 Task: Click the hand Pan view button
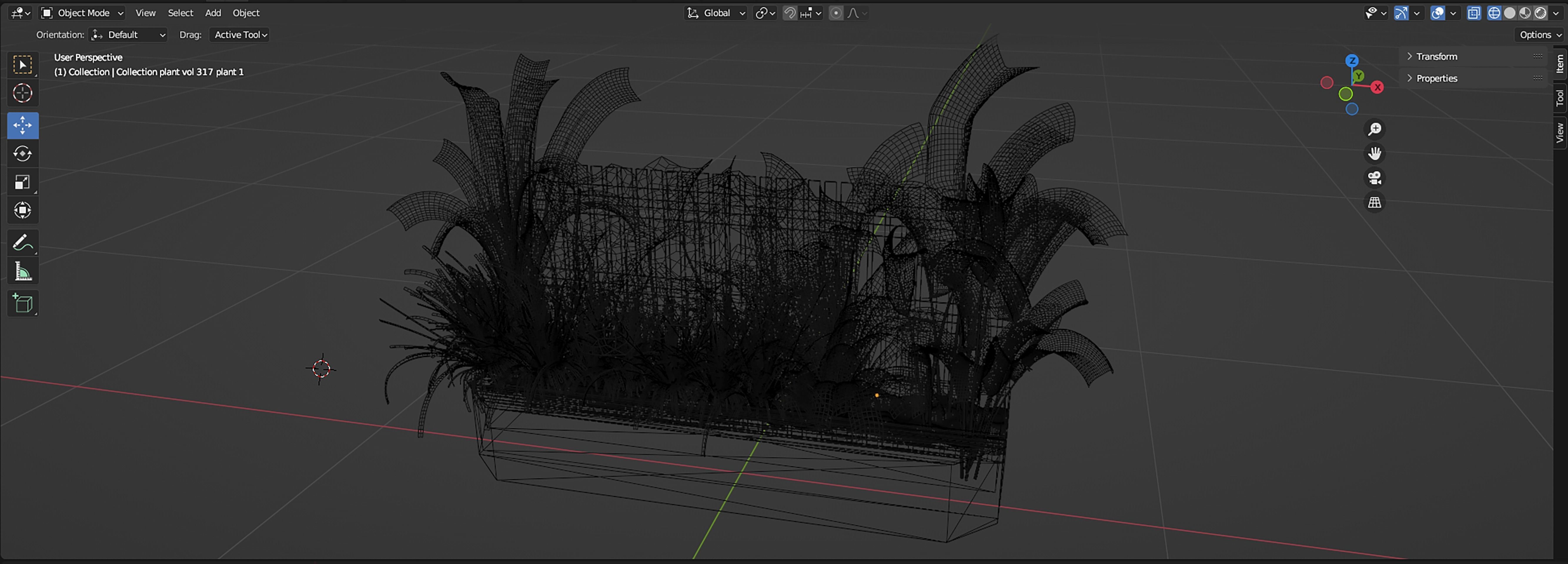1375,153
